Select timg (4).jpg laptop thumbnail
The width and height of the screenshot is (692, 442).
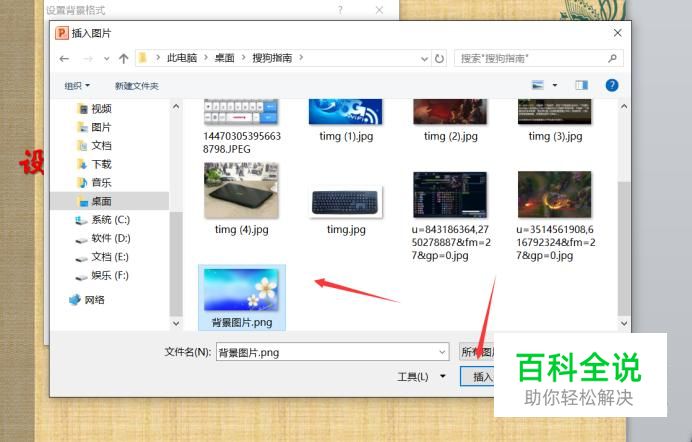(x=241, y=191)
